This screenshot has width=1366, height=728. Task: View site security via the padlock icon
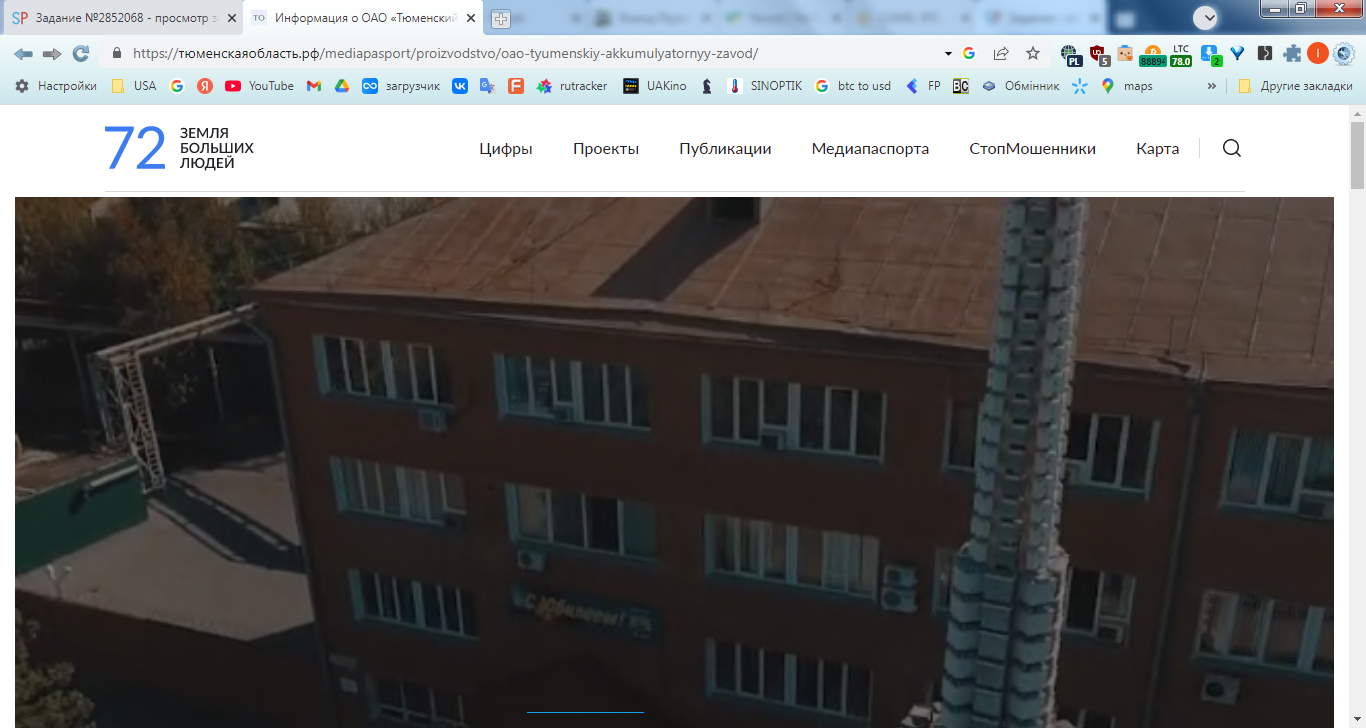coord(117,53)
